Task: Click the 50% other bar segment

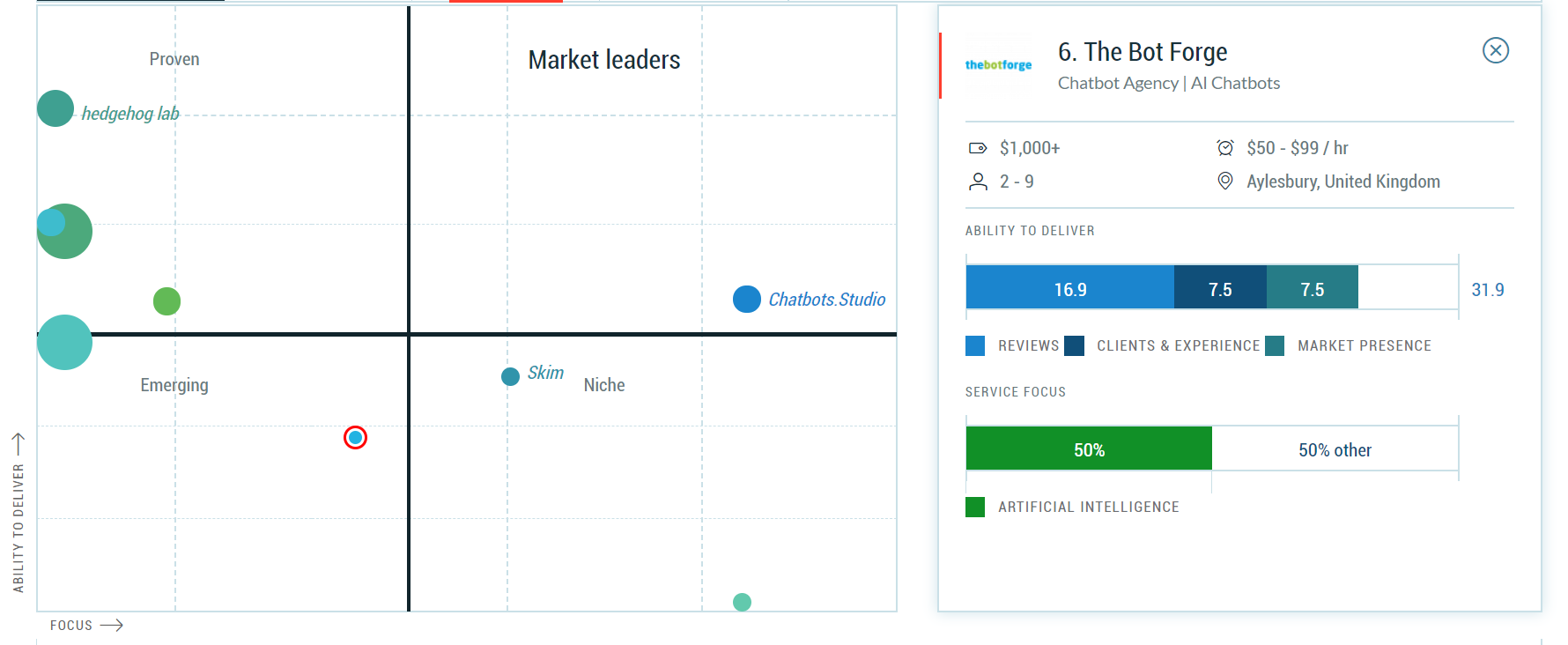Action: coord(1335,449)
